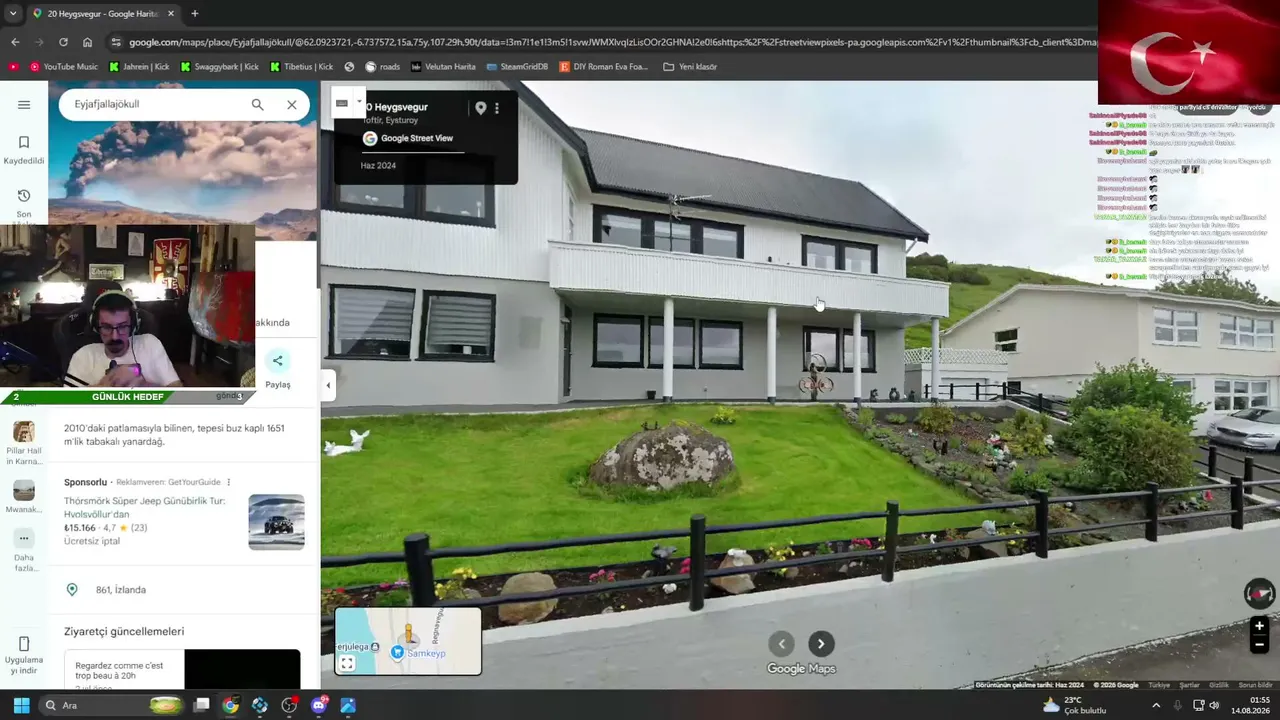This screenshot has width=1280, height=720.
Task: Click the search magnifier icon
Action: coord(257,104)
